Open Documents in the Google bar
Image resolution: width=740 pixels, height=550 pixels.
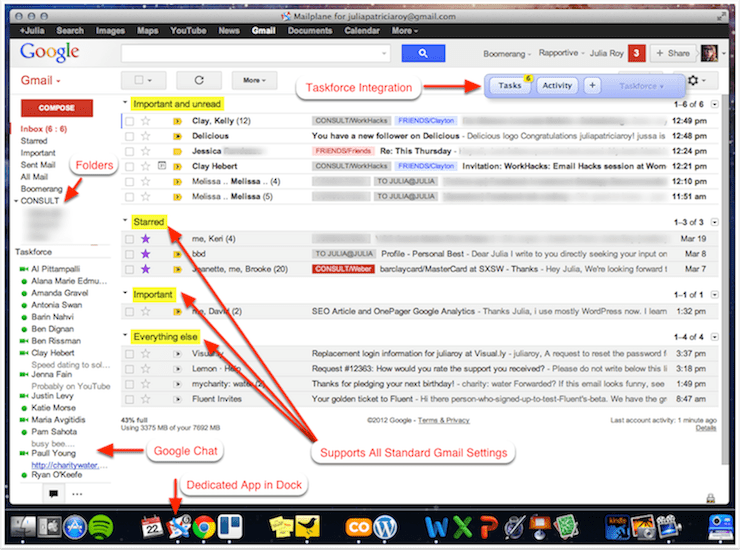click(310, 31)
